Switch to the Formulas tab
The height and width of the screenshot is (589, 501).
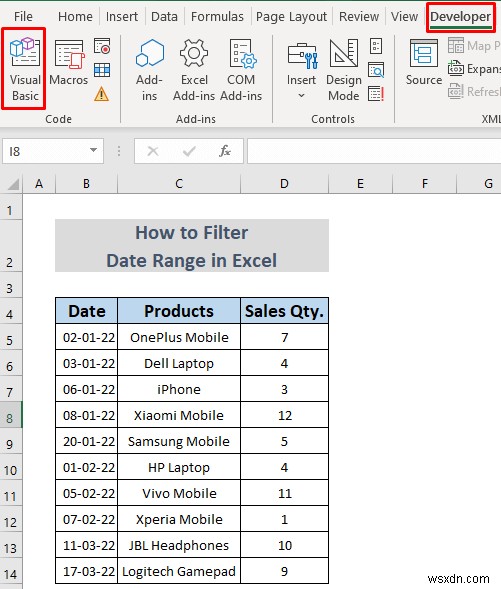click(217, 17)
